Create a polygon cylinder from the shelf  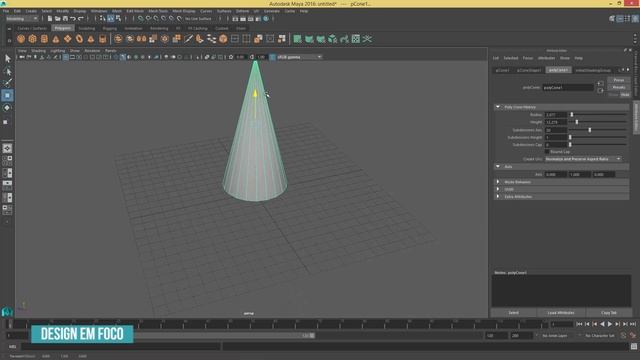[44, 39]
